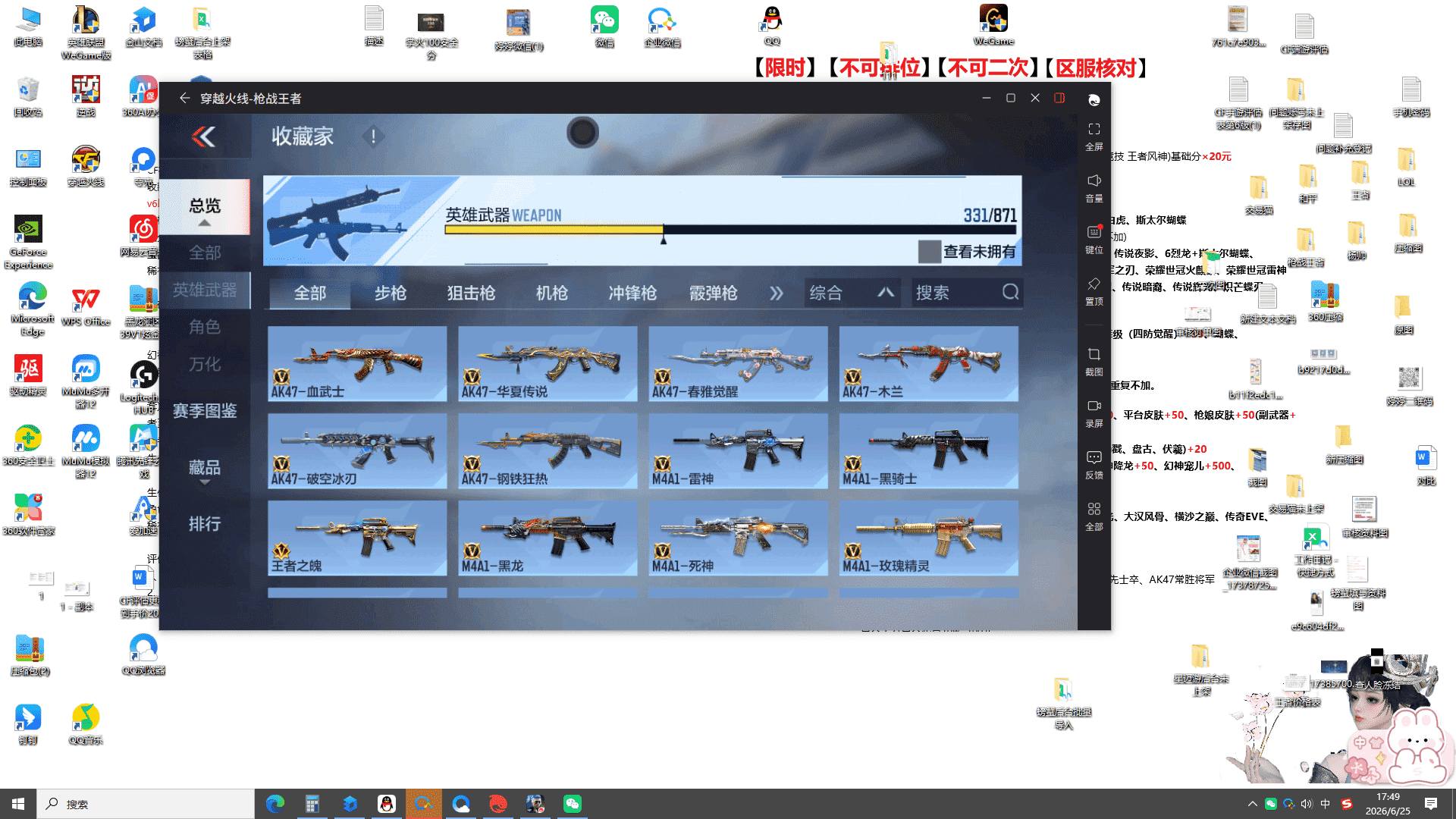Click the 录屏 screen record icon

click(x=1094, y=406)
